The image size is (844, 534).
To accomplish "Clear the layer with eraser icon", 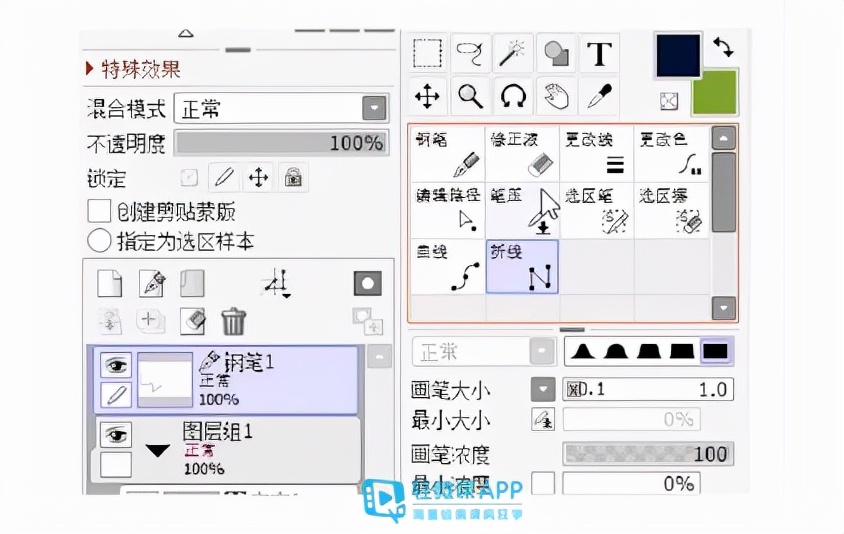I will 192,321.
